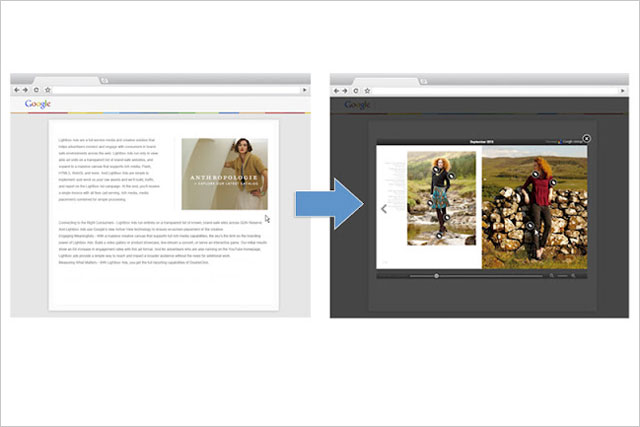Go forward using the right browser's forward arrow
This screenshot has width=640, height=427.
coord(345,91)
